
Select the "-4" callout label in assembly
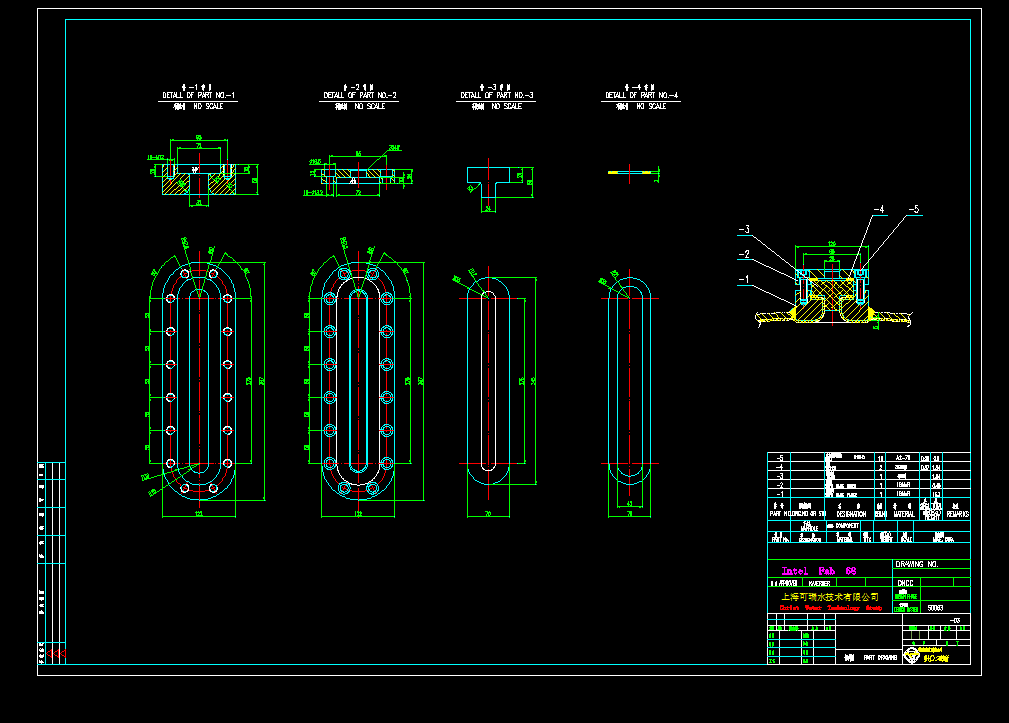click(x=879, y=209)
